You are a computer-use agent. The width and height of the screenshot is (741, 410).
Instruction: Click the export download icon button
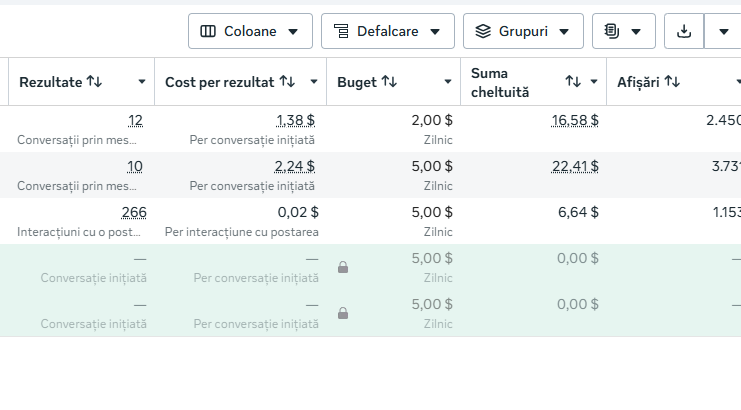coord(684,31)
